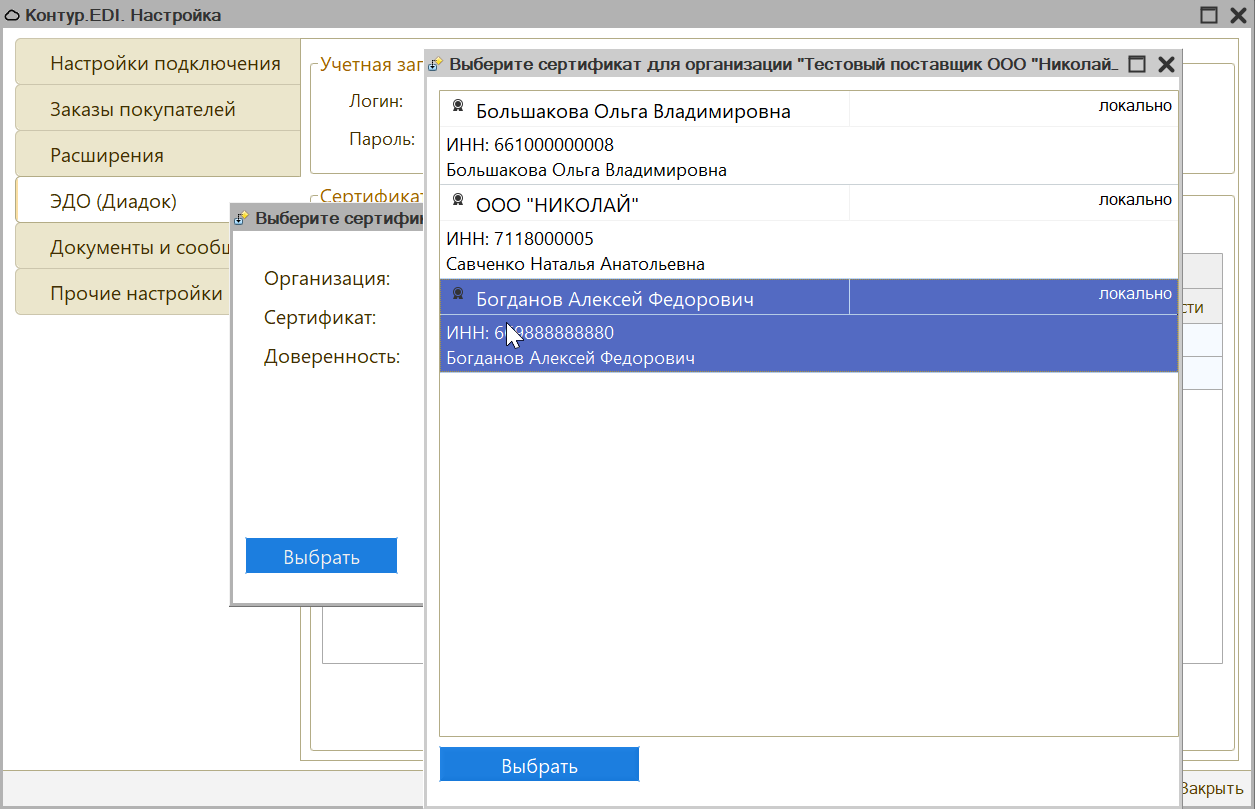Click certificate icon beside Богданов Алексей Федорович
The width and height of the screenshot is (1255, 809).
click(458, 294)
